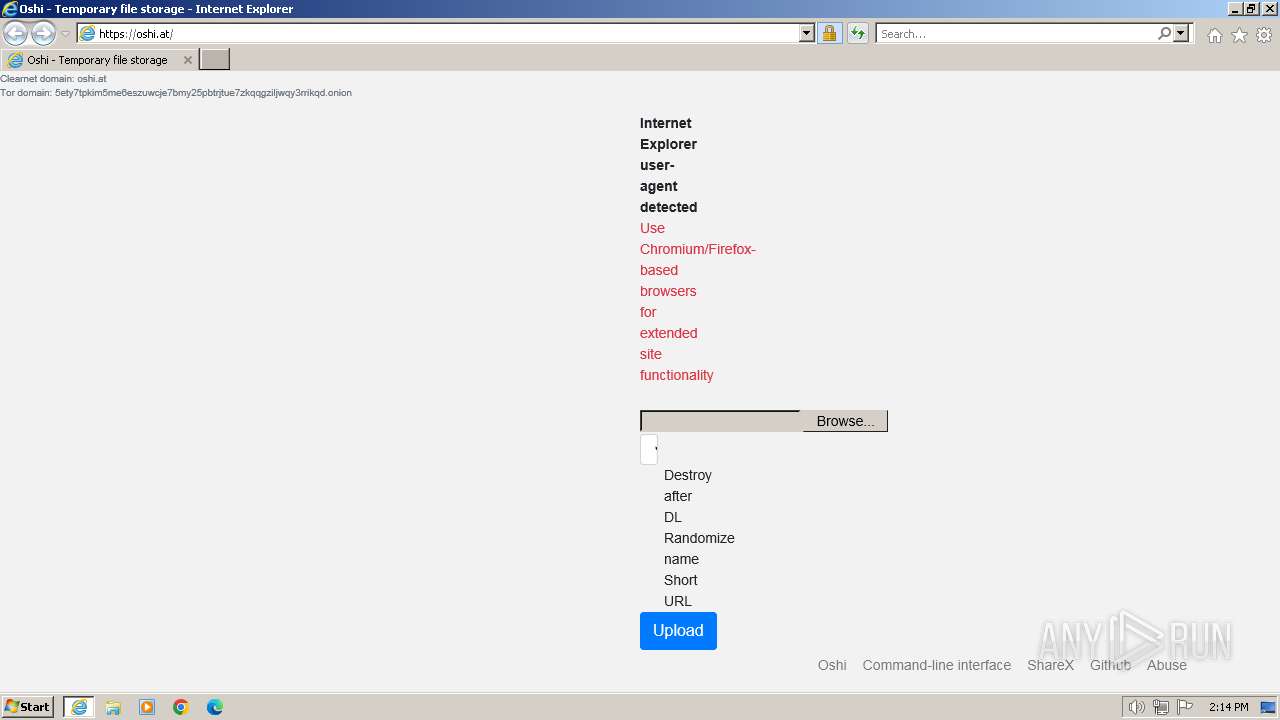Open the security lock icon report

point(829,33)
